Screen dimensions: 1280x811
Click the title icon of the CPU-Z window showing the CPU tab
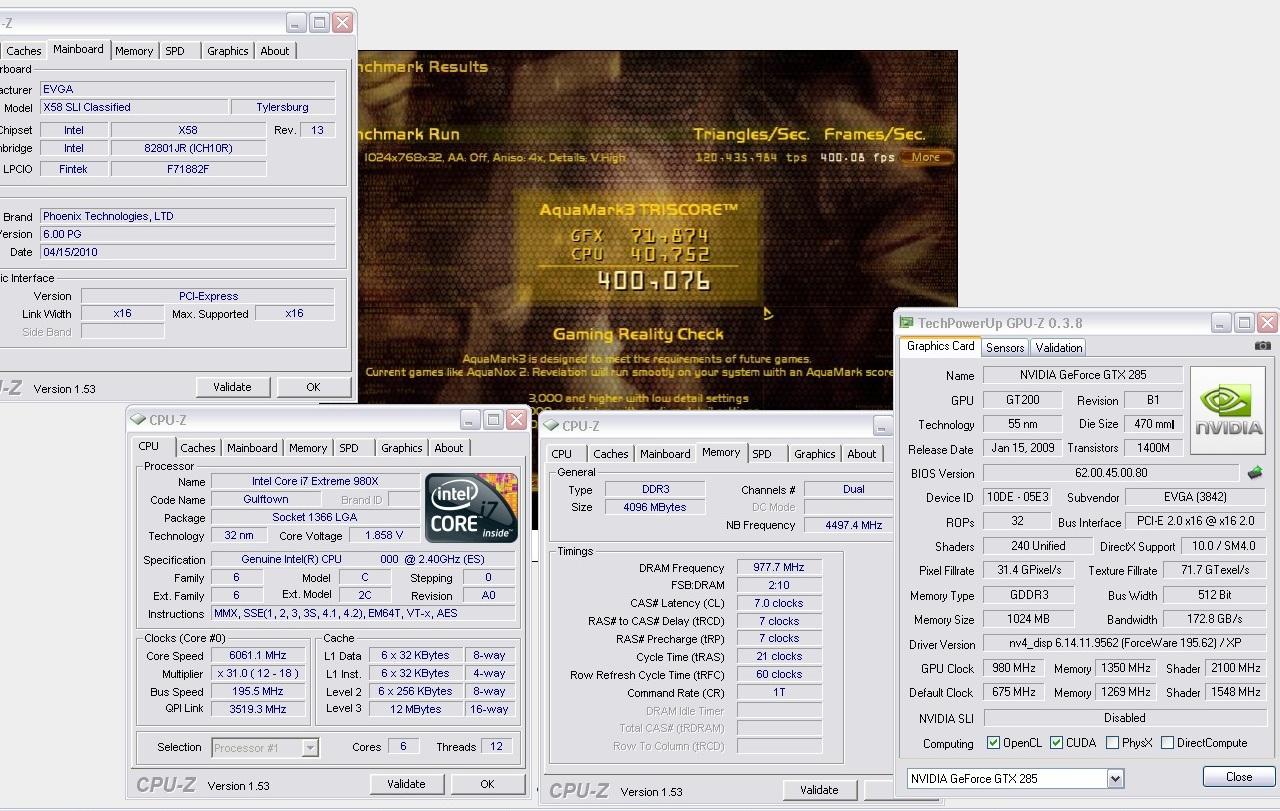tap(139, 420)
